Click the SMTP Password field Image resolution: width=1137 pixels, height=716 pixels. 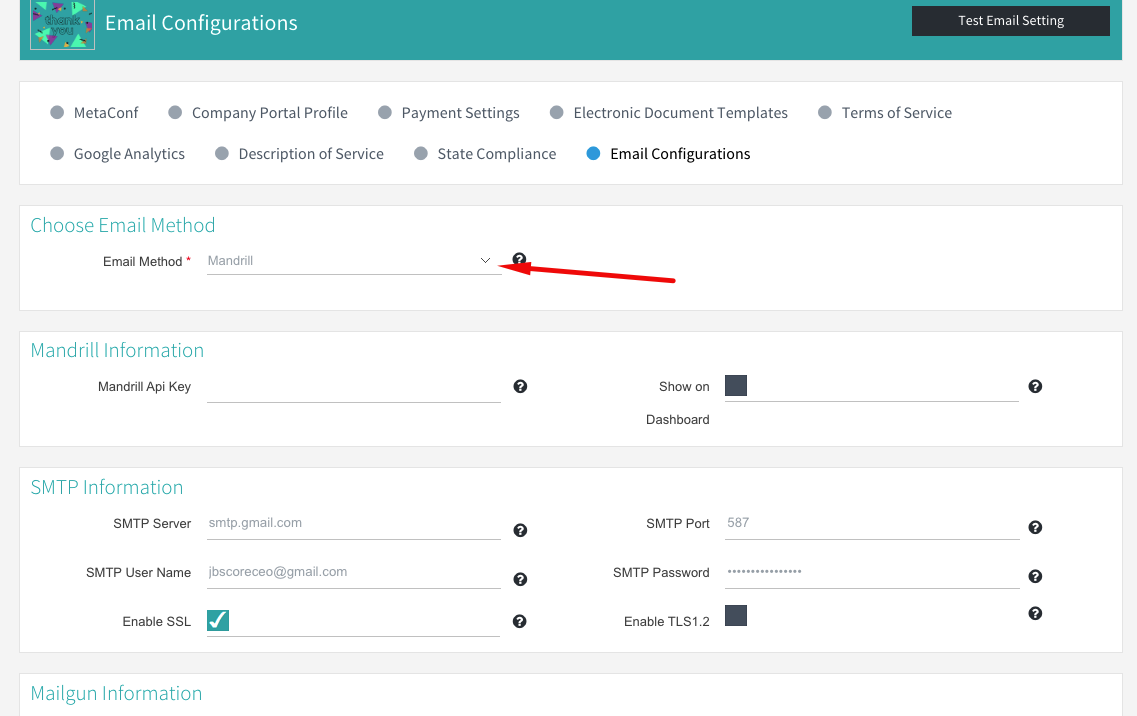tap(872, 572)
